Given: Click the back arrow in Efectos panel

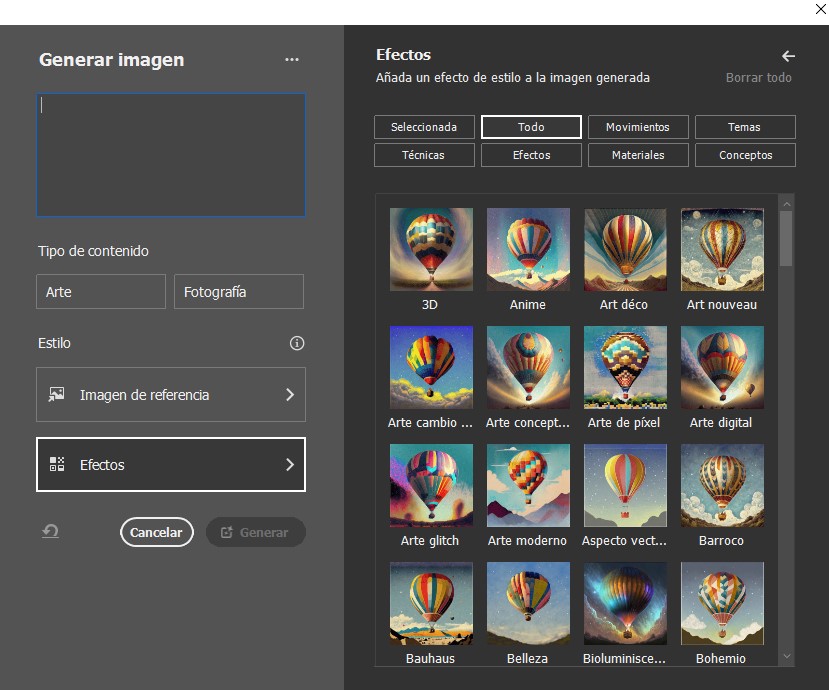Looking at the screenshot, I should point(788,56).
